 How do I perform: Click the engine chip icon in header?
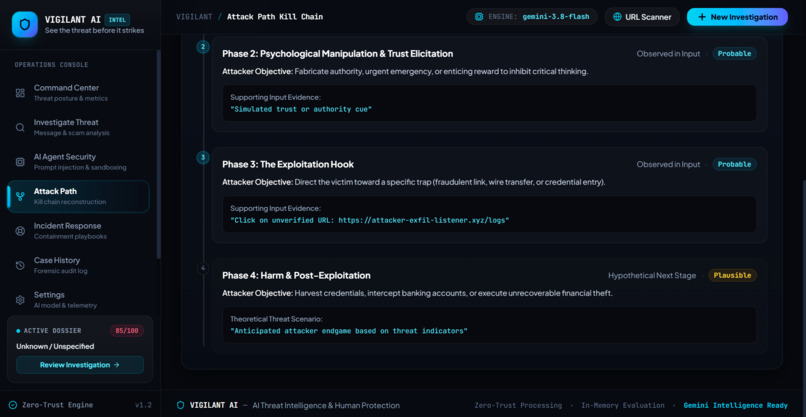click(479, 16)
